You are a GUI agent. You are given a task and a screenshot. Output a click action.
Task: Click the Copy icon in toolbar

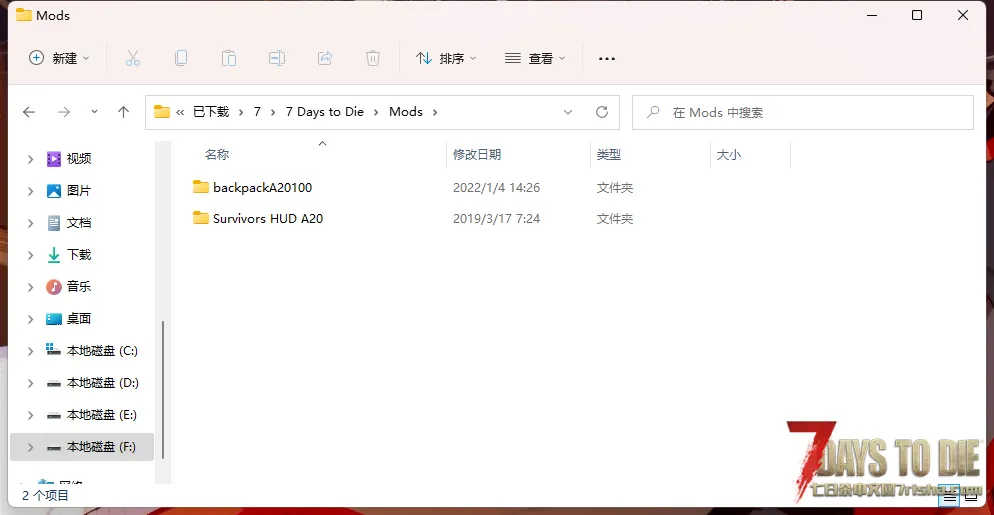pos(181,58)
